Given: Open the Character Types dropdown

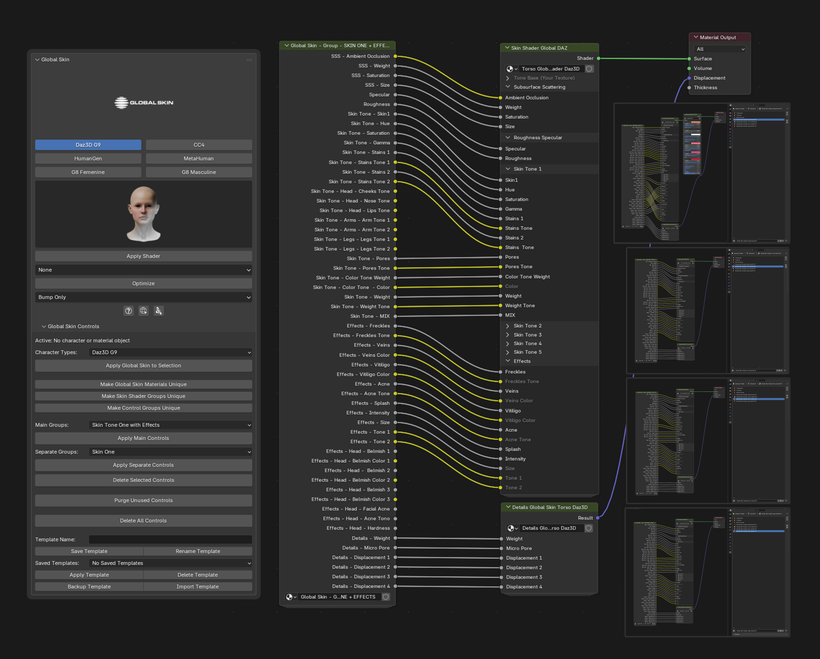Looking at the screenshot, I should pos(170,353).
